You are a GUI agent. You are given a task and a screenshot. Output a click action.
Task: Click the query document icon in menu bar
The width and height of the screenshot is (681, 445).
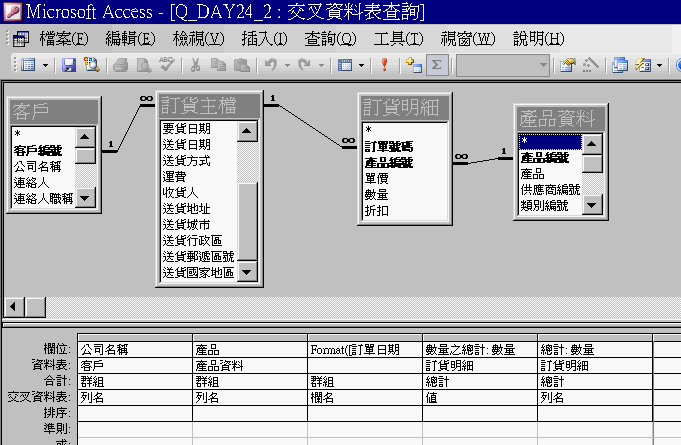[x=21, y=39]
